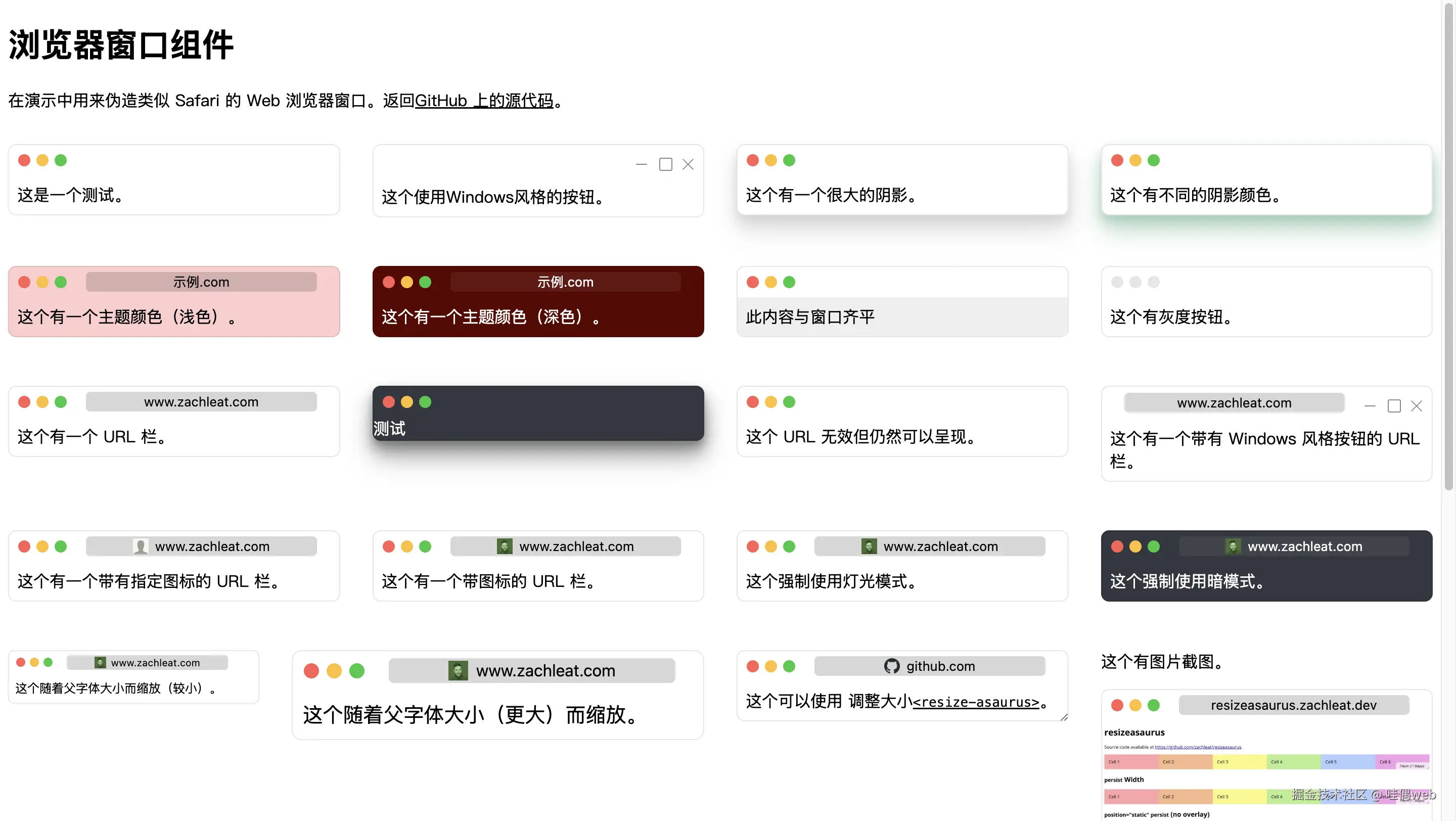Click yellow dot in pink 主题颜色 window
Screen dimensions: 1456x821
coord(42,282)
